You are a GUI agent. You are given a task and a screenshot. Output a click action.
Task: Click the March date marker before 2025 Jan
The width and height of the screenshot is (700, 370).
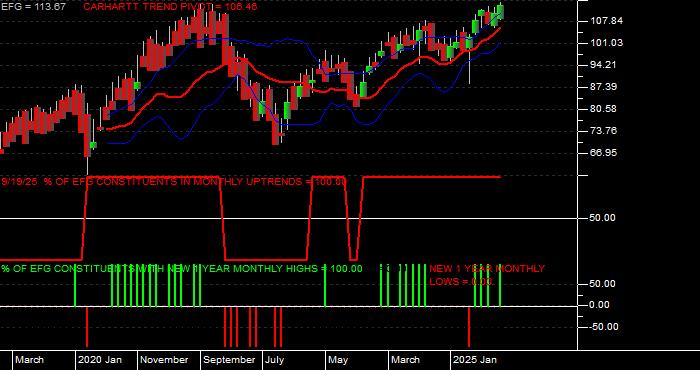(406, 360)
